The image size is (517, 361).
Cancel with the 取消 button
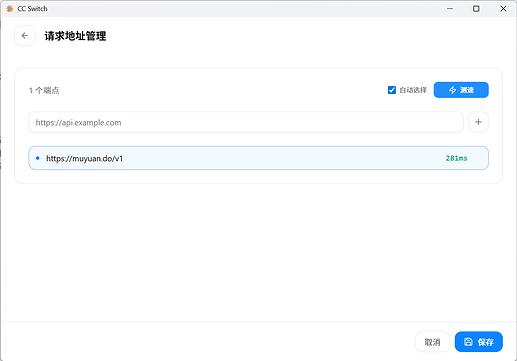click(x=432, y=342)
